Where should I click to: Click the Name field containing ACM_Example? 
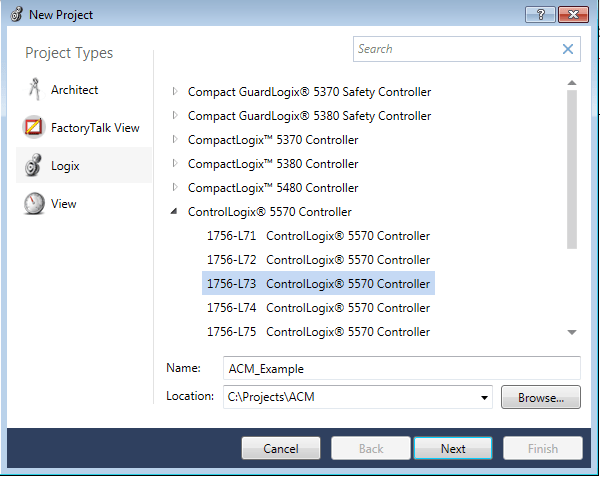(x=402, y=368)
